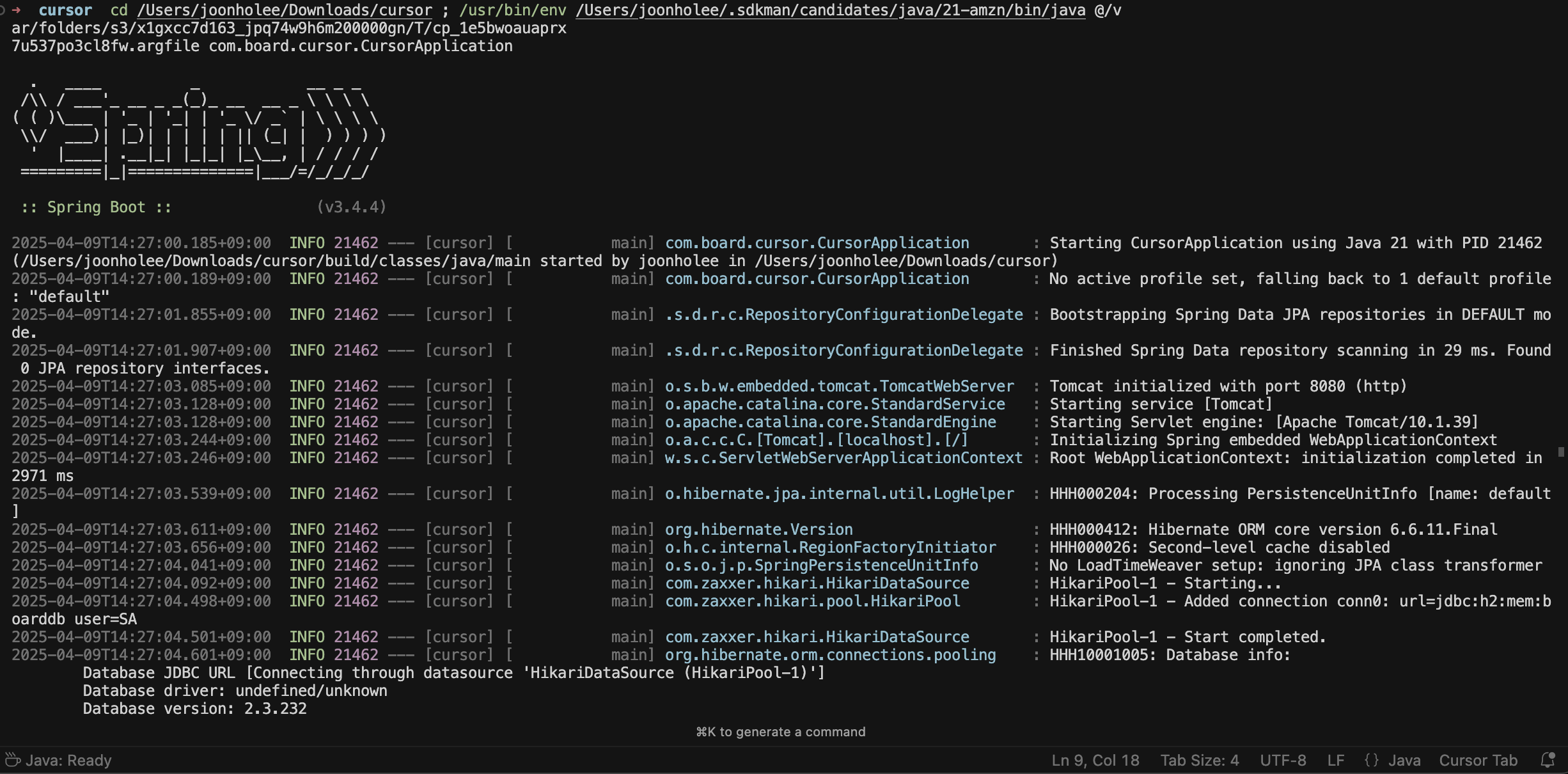Change indentation via Tab Size: 4
The image size is (1568, 774).
1199,760
